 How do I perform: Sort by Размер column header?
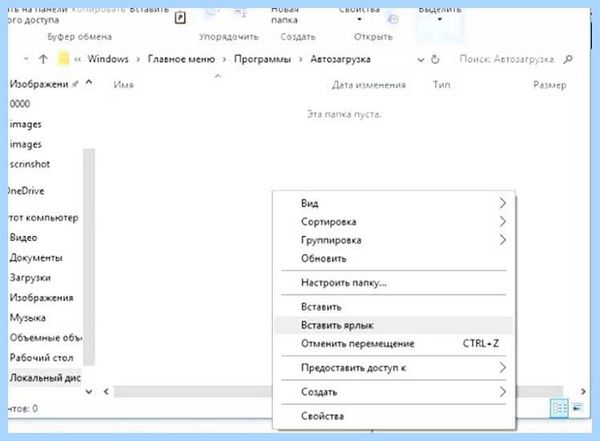tap(549, 85)
